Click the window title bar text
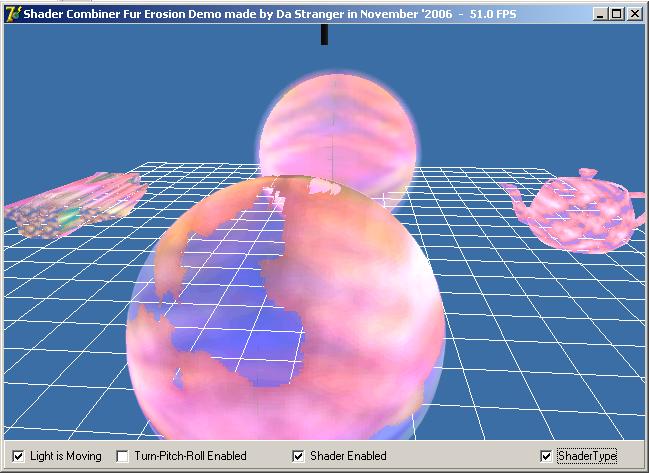 point(269,14)
